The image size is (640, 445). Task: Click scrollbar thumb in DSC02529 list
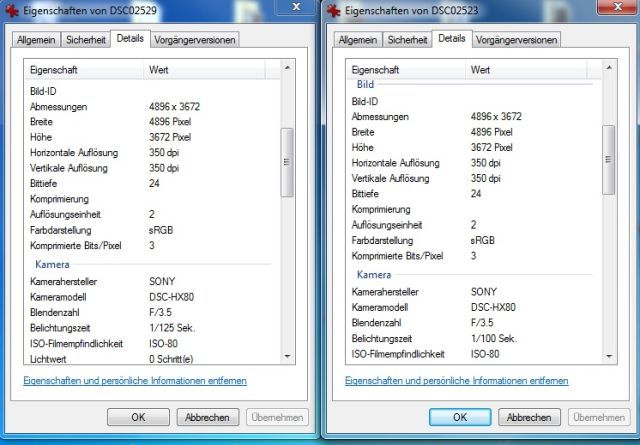pyautogui.click(x=287, y=162)
